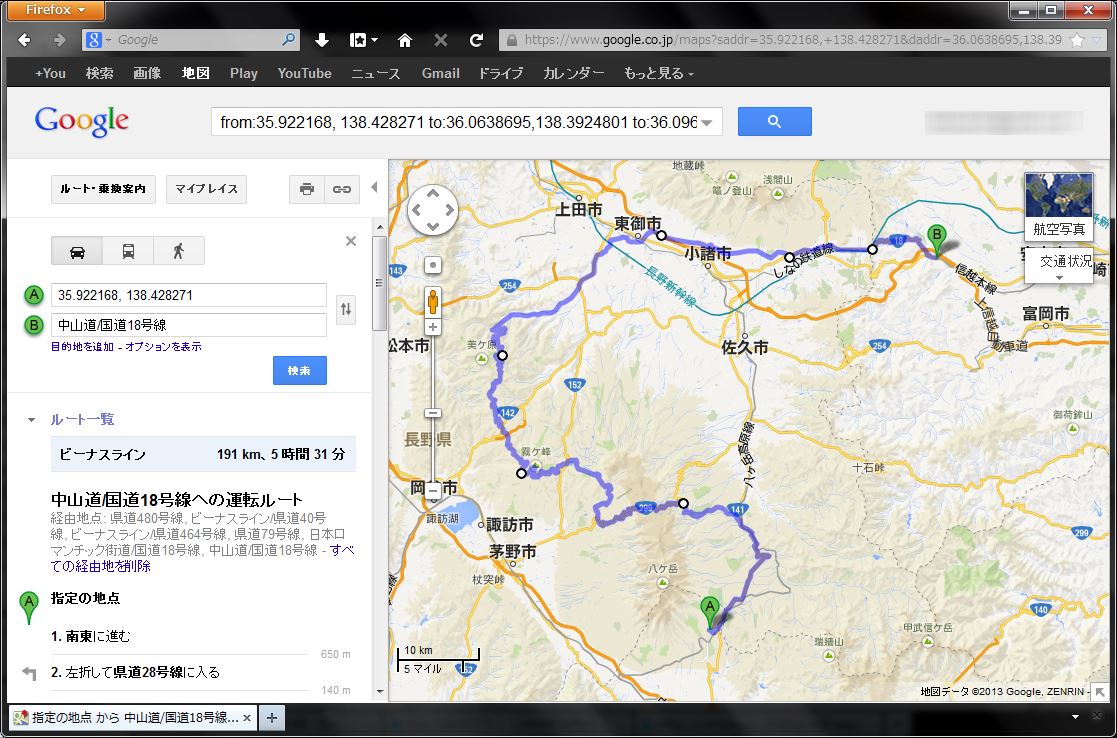Click the blue 検索 button

[x=300, y=370]
